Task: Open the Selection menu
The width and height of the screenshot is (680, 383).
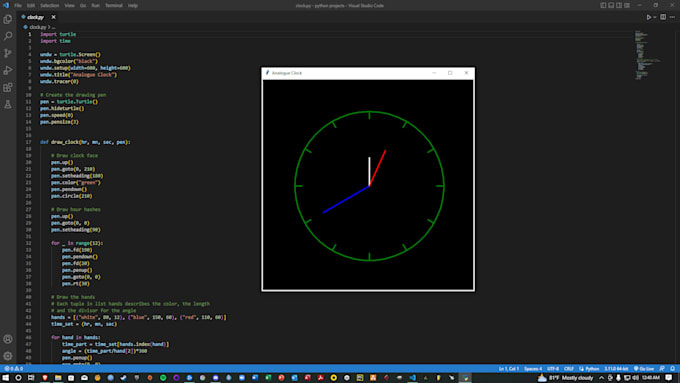Action: click(x=49, y=6)
